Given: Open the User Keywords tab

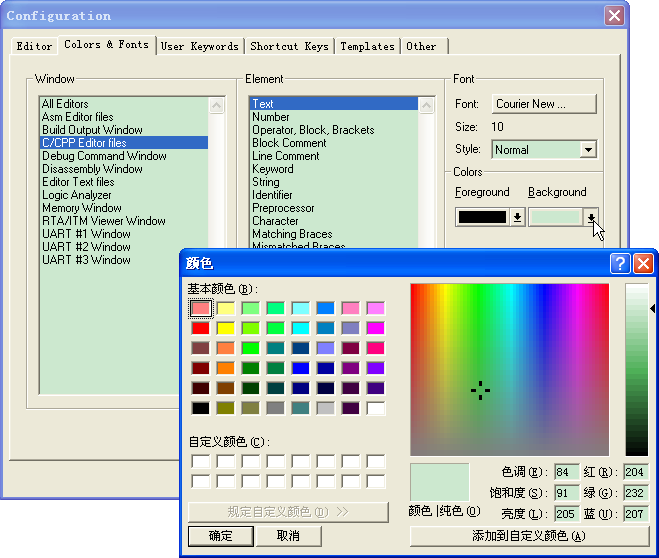Looking at the screenshot, I should (200, 46).
